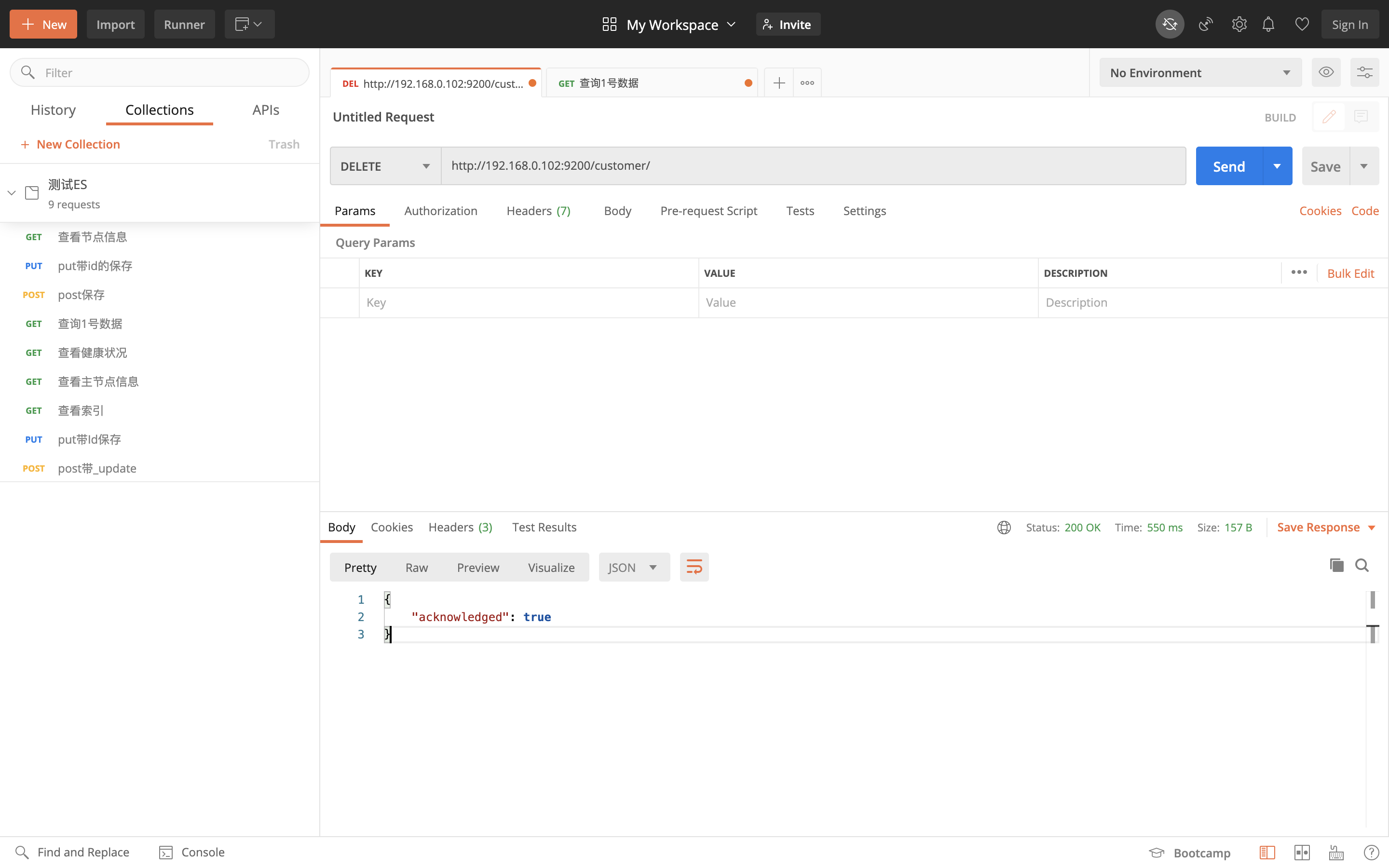Open the request Body tab

(618, 211)
